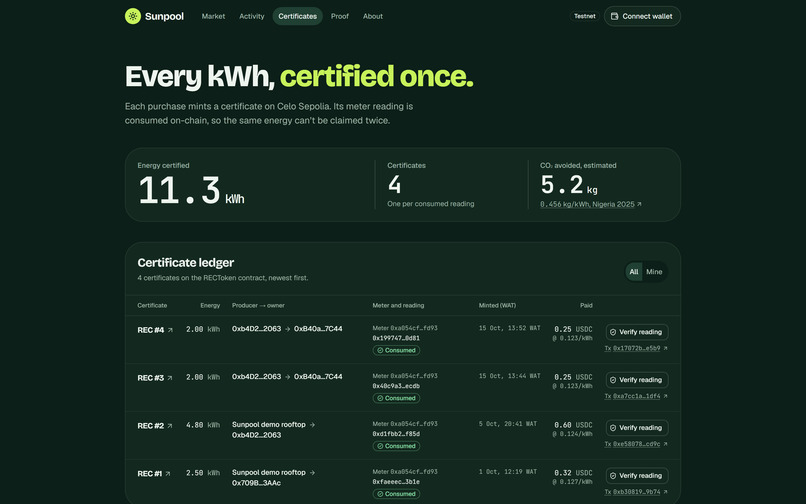Click the Meter and reading column header

tap(398, 305)
